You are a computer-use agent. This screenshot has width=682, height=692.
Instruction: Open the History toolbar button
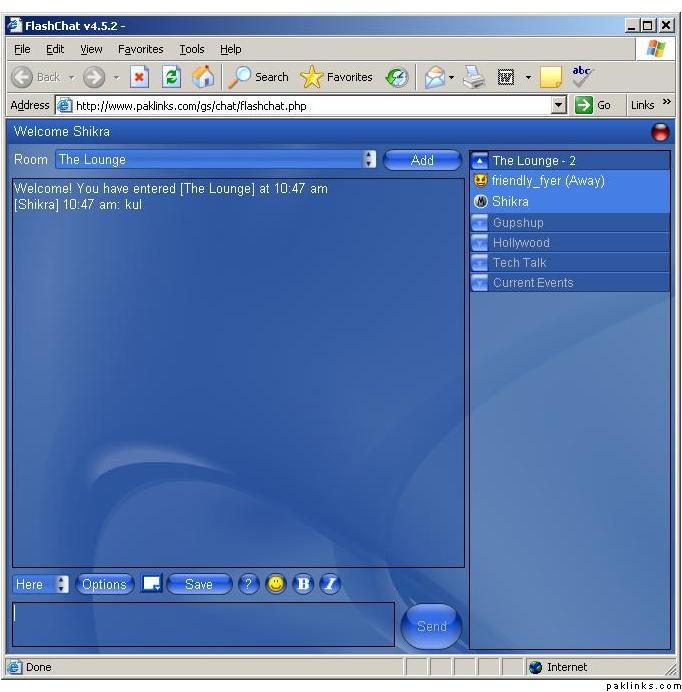pyautogui.click(x=397, y=77)
